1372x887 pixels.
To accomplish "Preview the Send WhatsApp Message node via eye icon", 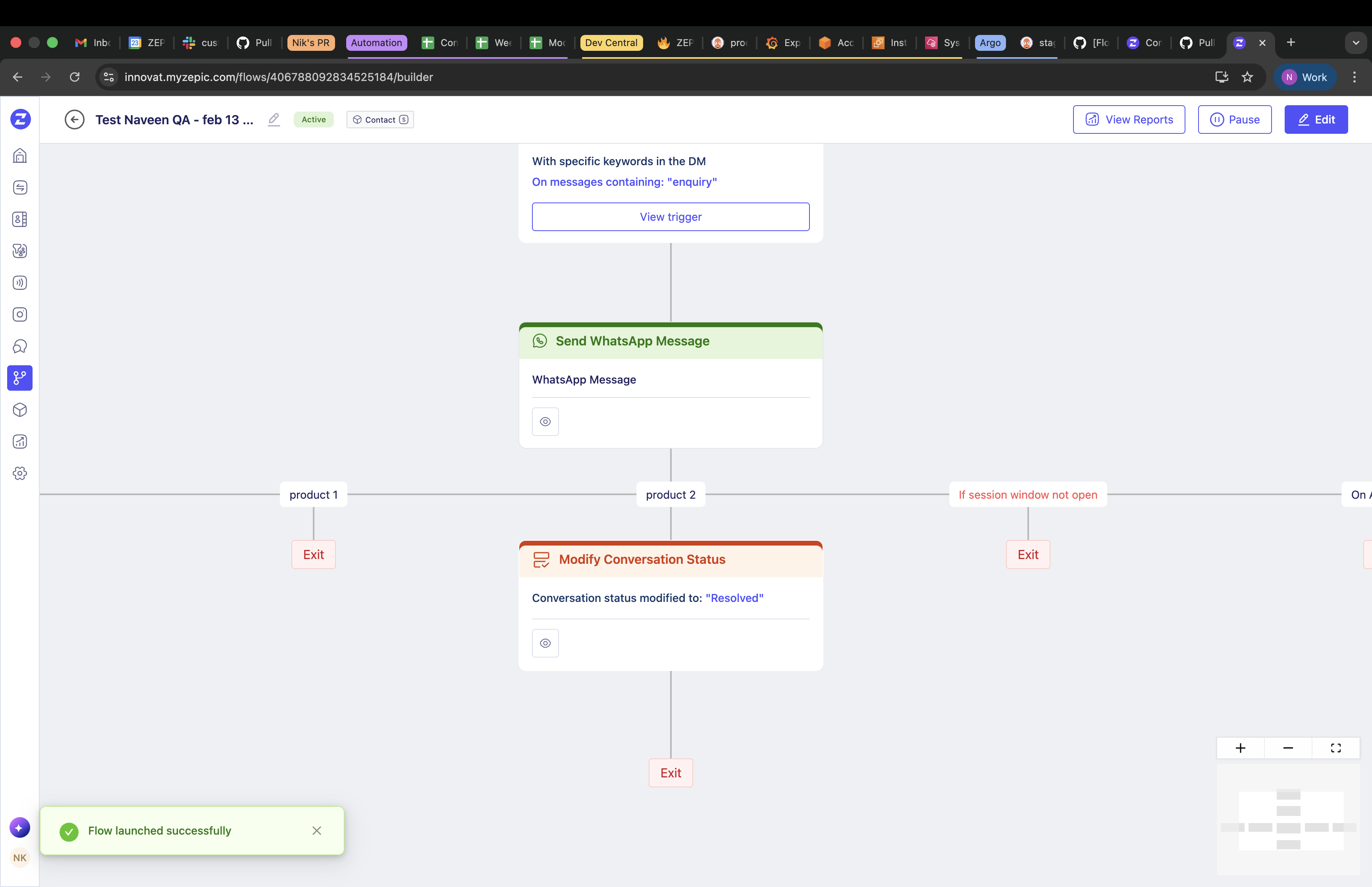I will coord(545,422).
